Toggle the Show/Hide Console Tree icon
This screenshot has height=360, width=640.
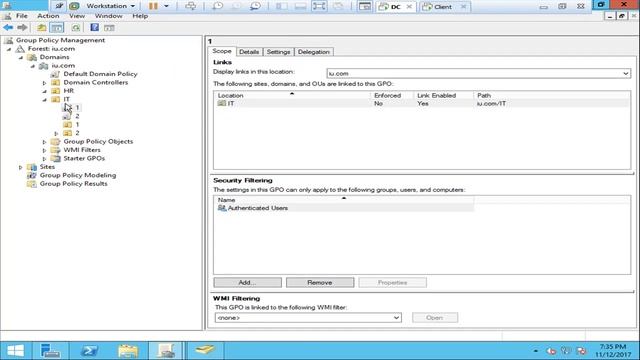(57, 27)
